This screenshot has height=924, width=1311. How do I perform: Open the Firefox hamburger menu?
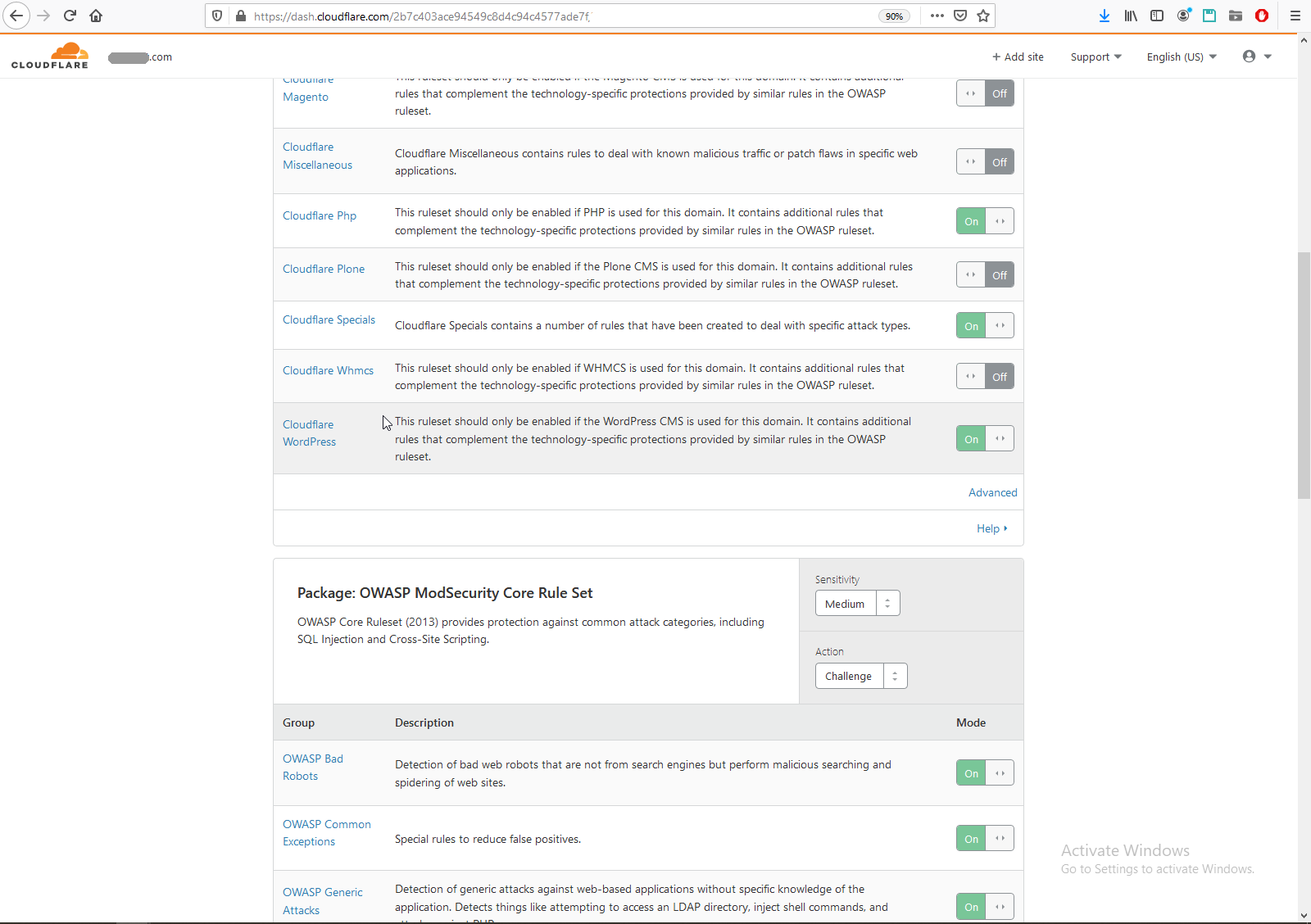point(1295,16)
